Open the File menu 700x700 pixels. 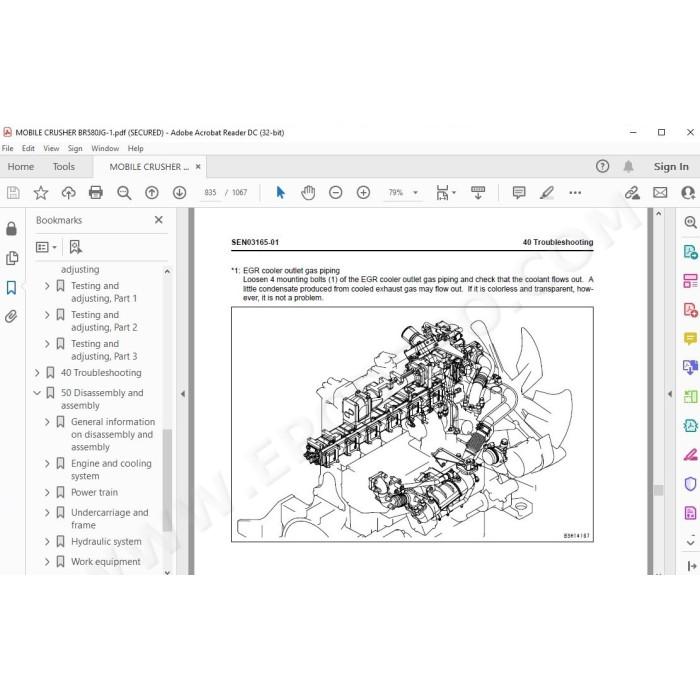pyautogui.click(x=8, y=148)
